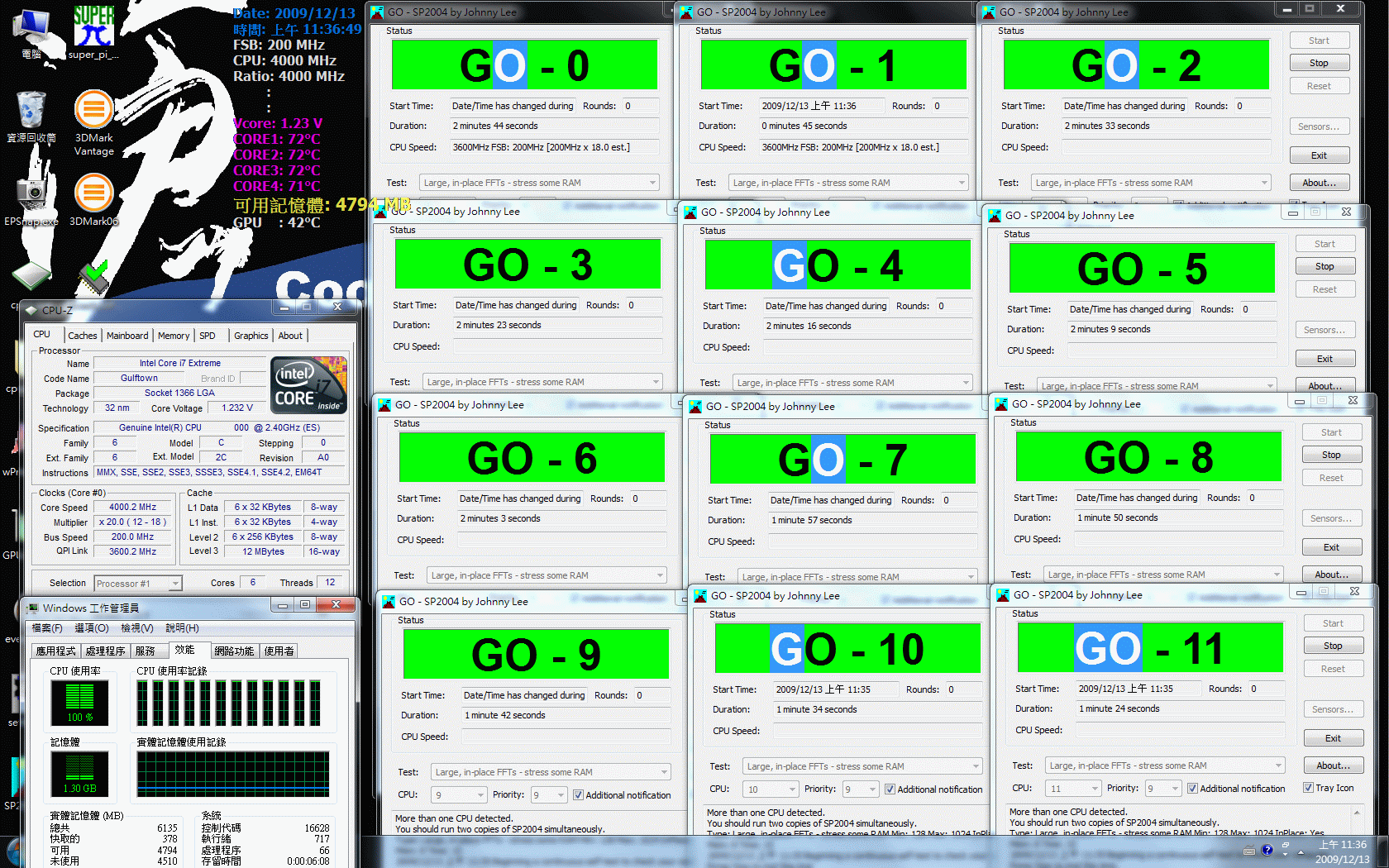Open the Processor #1 selection dropdown in CPU-Z
The height and width of the screenshot is (868, 1389).
[138, 584]
